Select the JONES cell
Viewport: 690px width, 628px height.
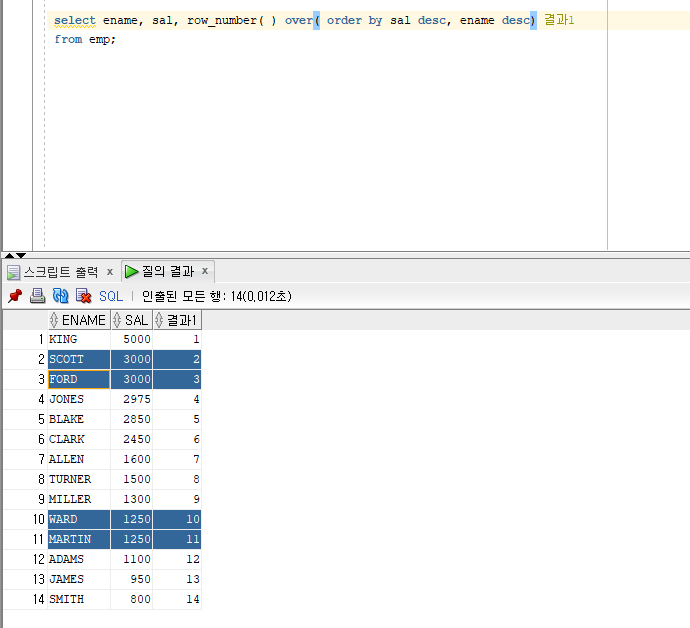[x=79, y=399]
